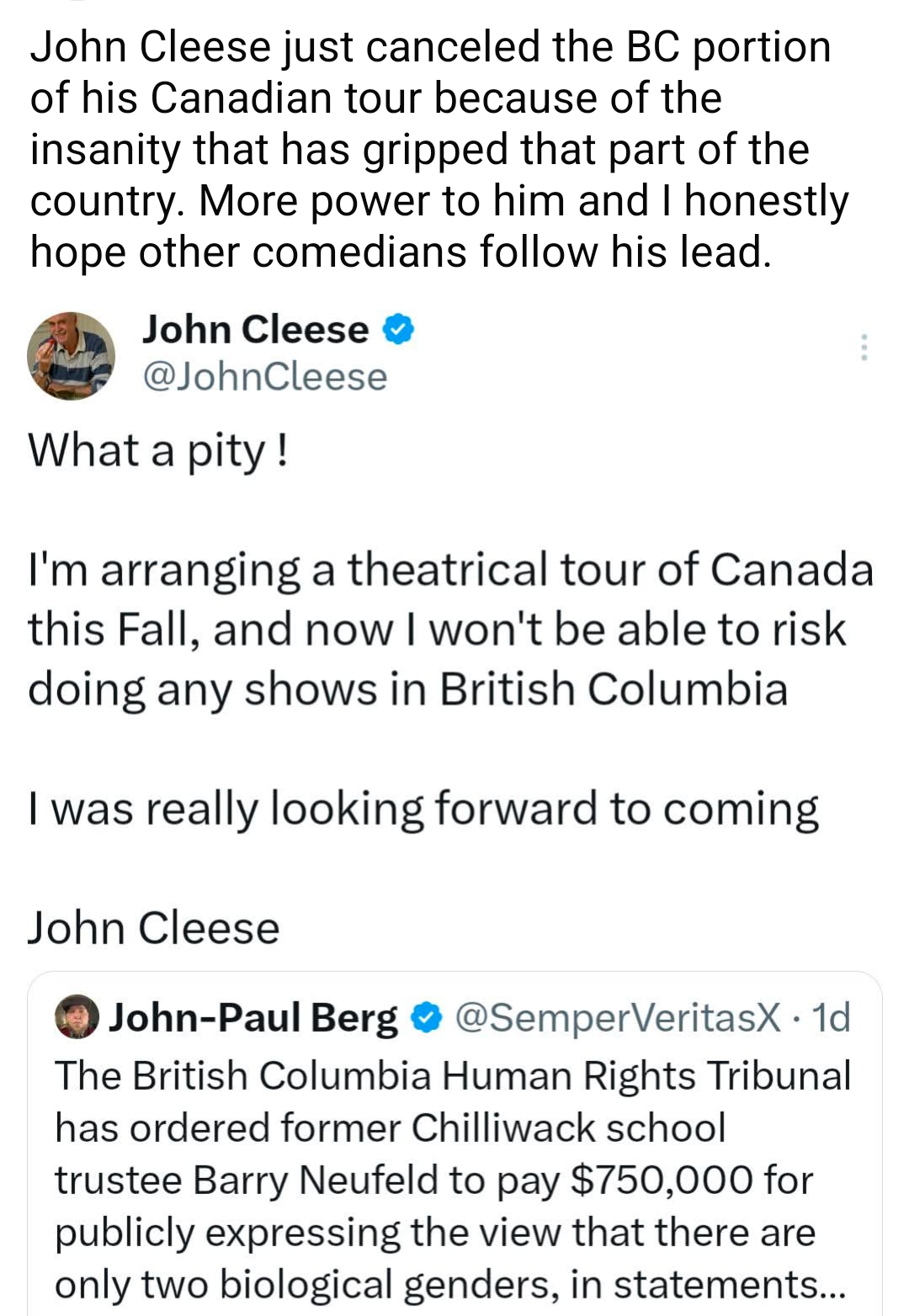
Task: Select the blue verification tick next to @JohnCleese
Action: point(397,330)
